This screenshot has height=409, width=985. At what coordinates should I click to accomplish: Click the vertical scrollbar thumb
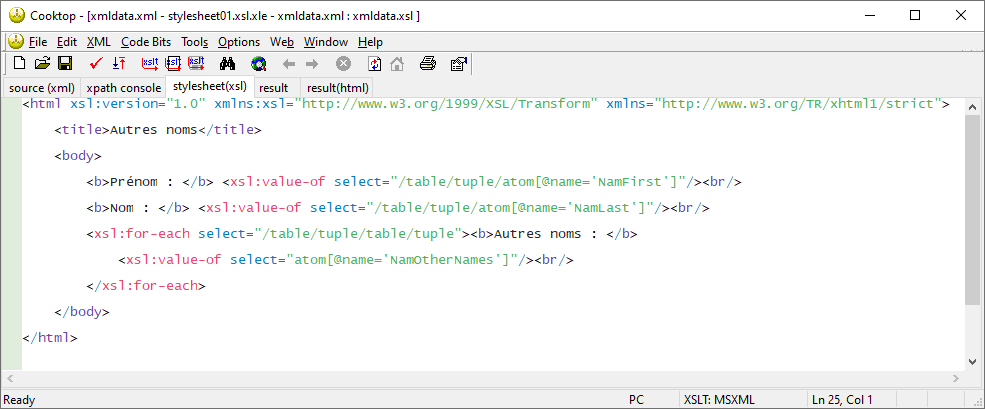[x=972, y=210]
